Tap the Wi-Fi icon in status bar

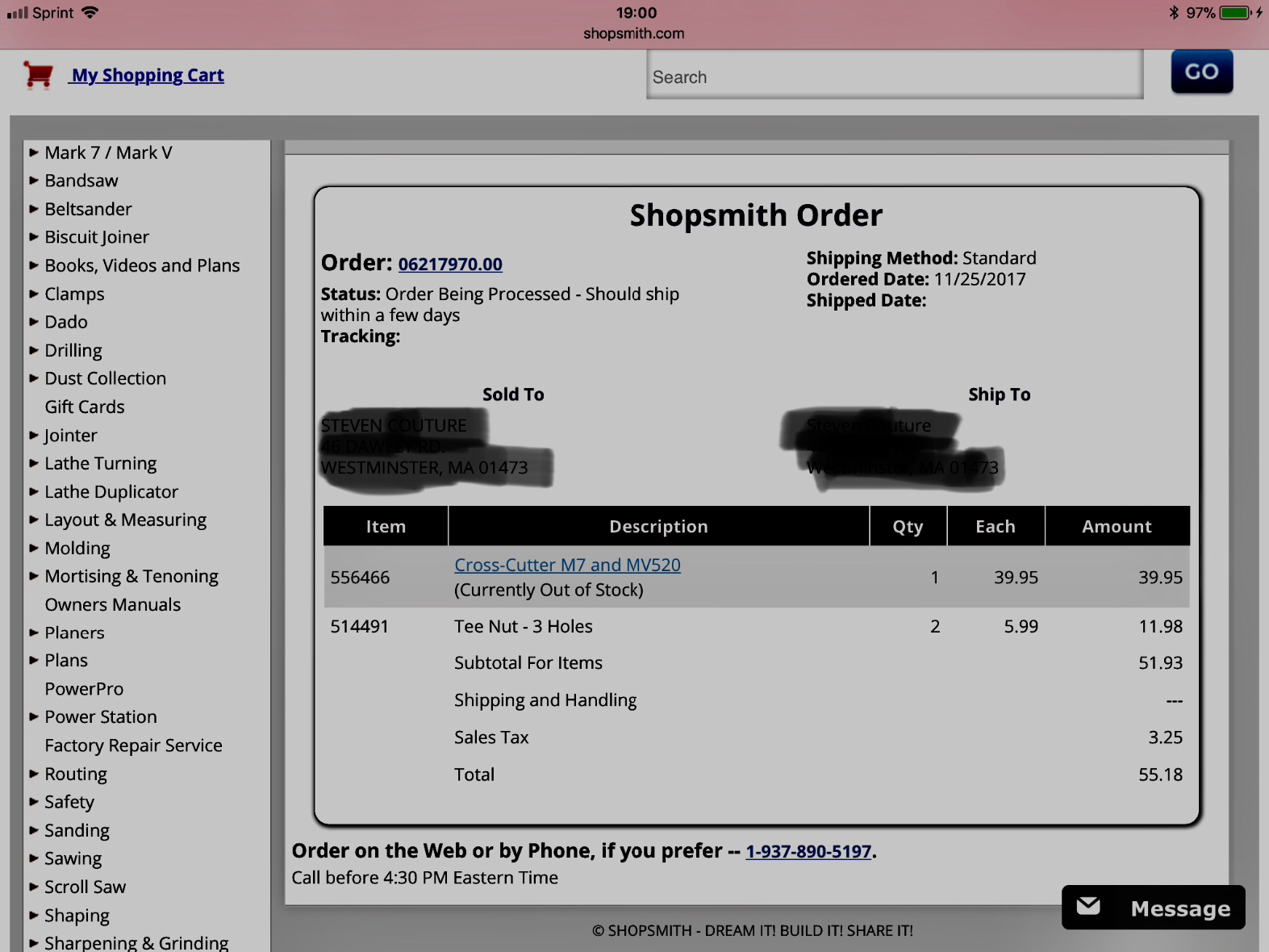(x=90, y=12)
